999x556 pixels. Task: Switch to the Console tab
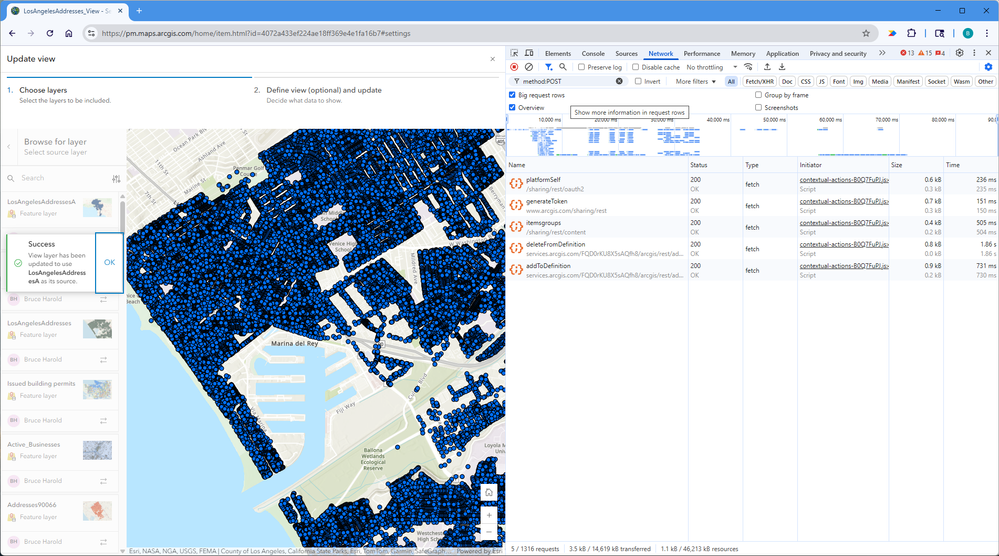(593, 53)
